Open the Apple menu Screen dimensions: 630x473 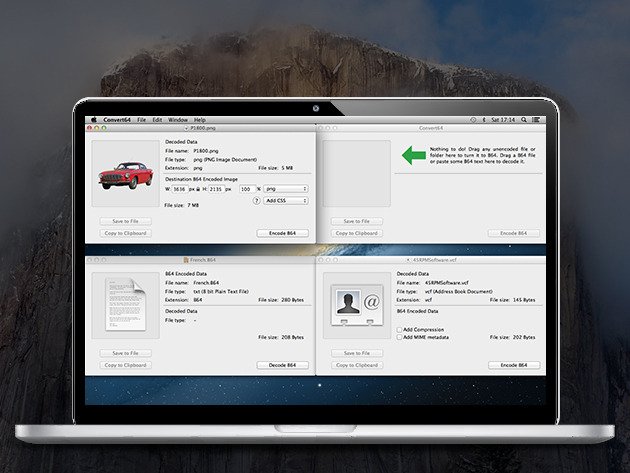94,119
